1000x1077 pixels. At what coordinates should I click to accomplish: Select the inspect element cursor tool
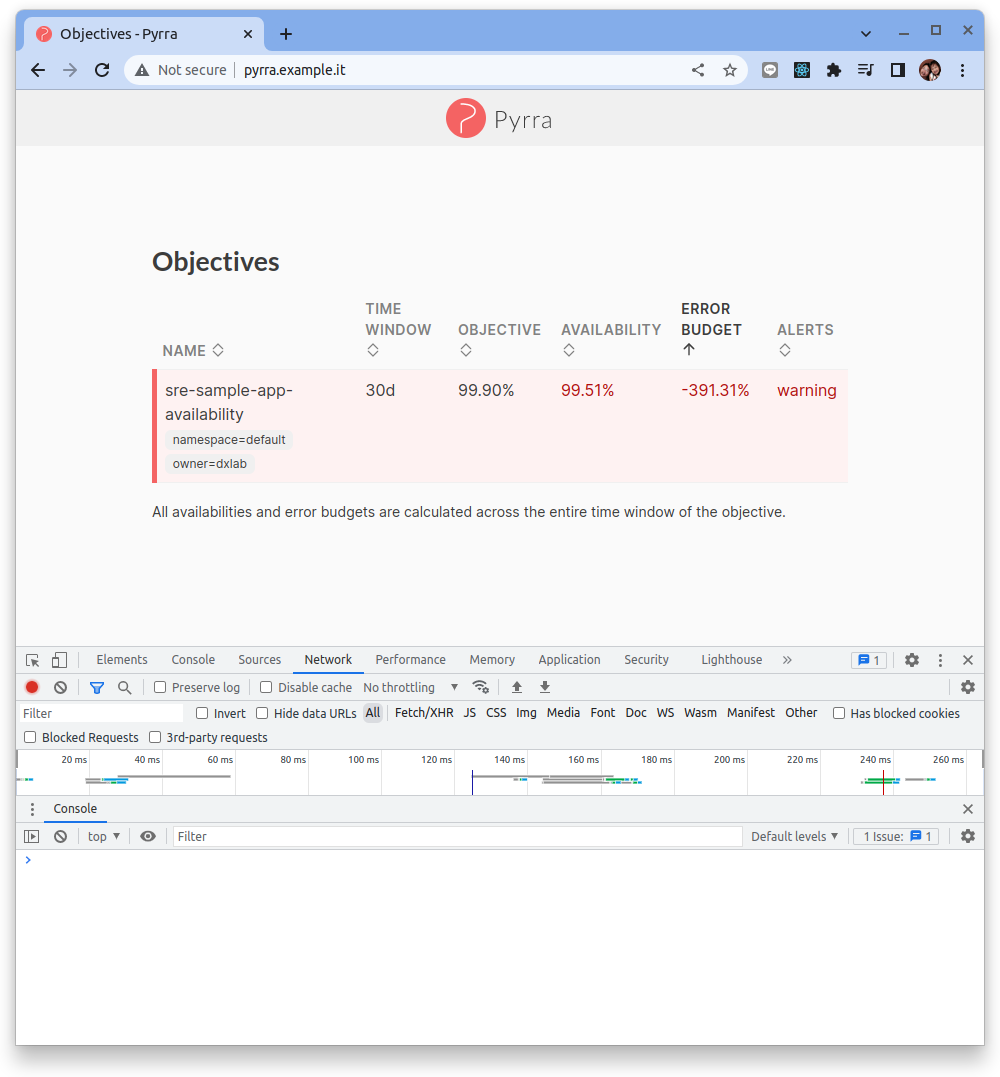(32, 660)
